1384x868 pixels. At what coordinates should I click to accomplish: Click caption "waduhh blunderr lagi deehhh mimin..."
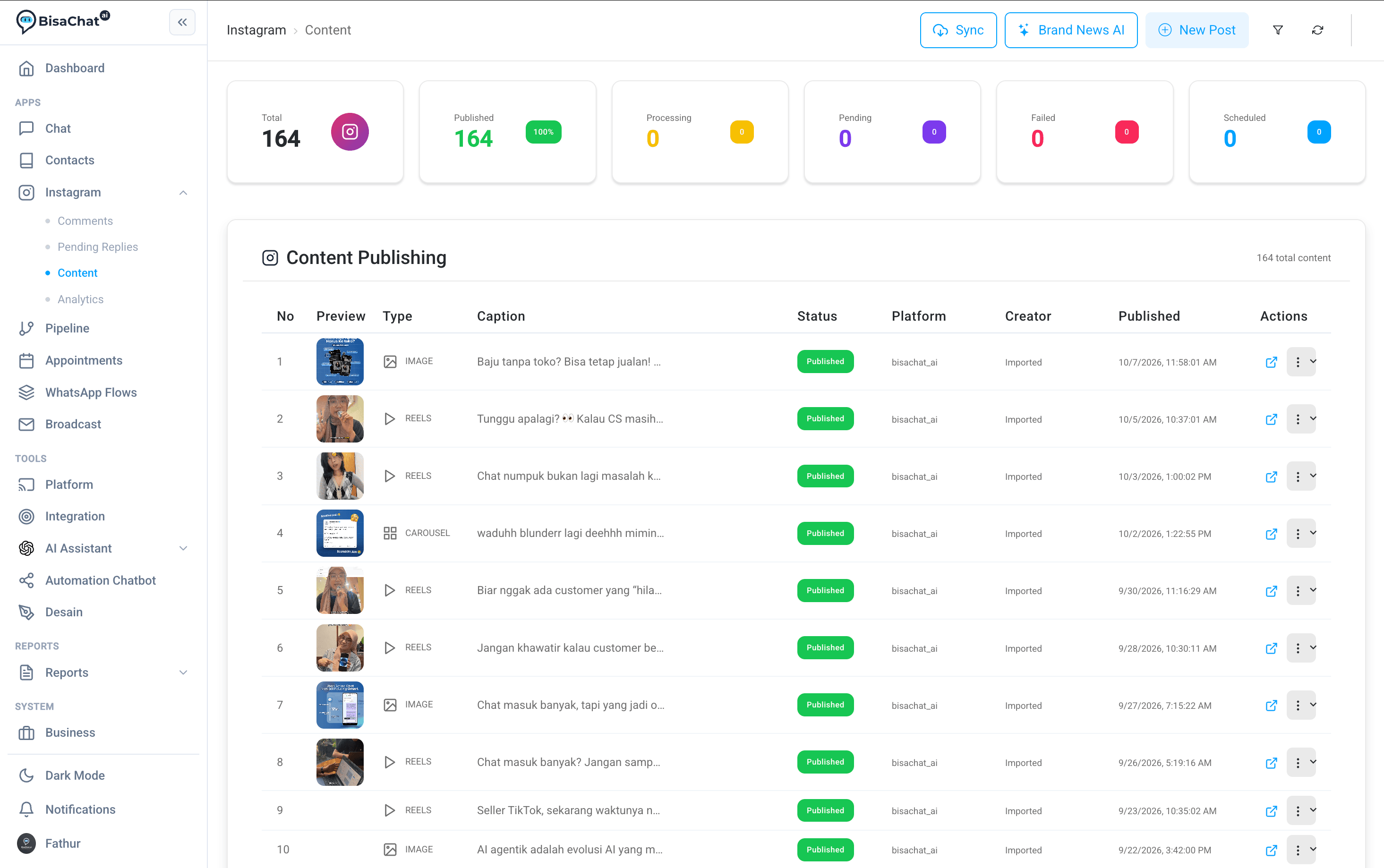(570, 533)
